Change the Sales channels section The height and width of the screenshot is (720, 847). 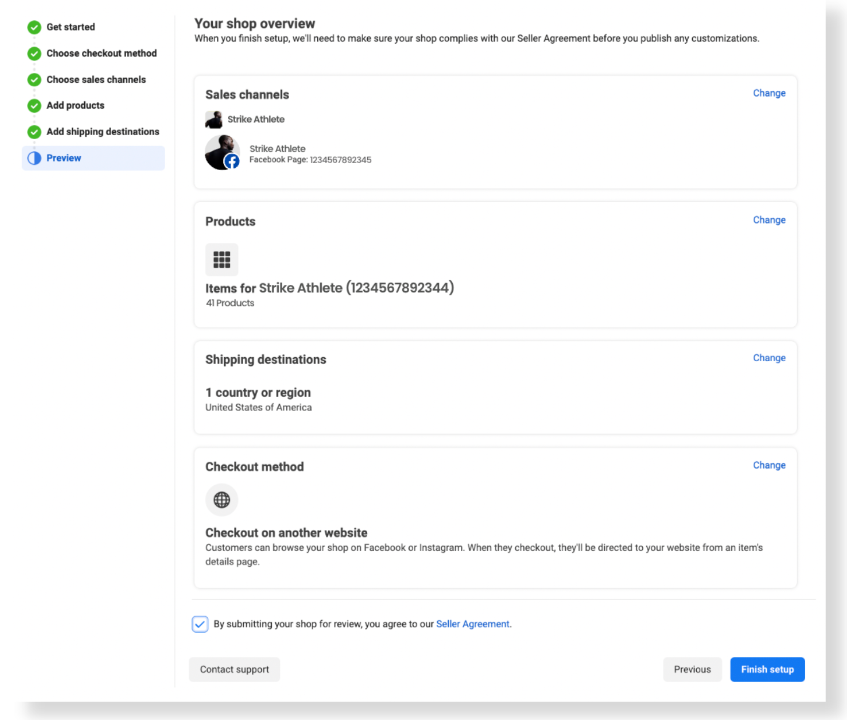tap(769, 93)
